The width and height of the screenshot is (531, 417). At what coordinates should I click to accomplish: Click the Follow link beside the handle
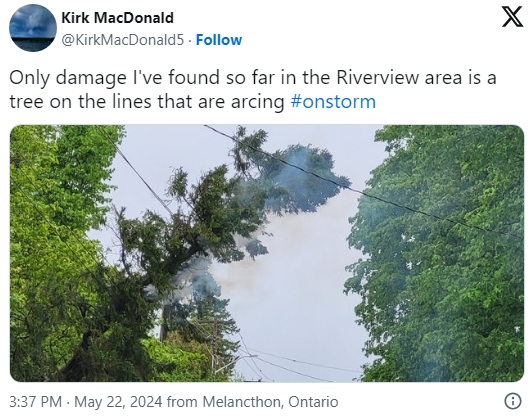coord(219,40)
